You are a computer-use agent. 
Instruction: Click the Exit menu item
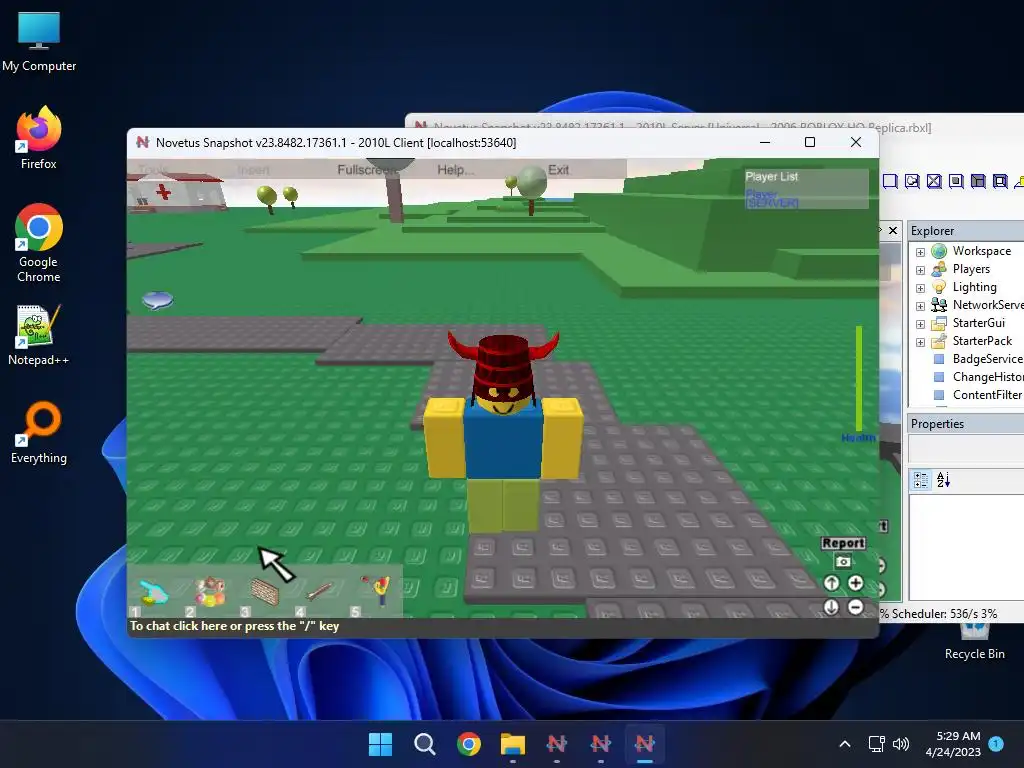pyautogui.click(x=558, y=170)
